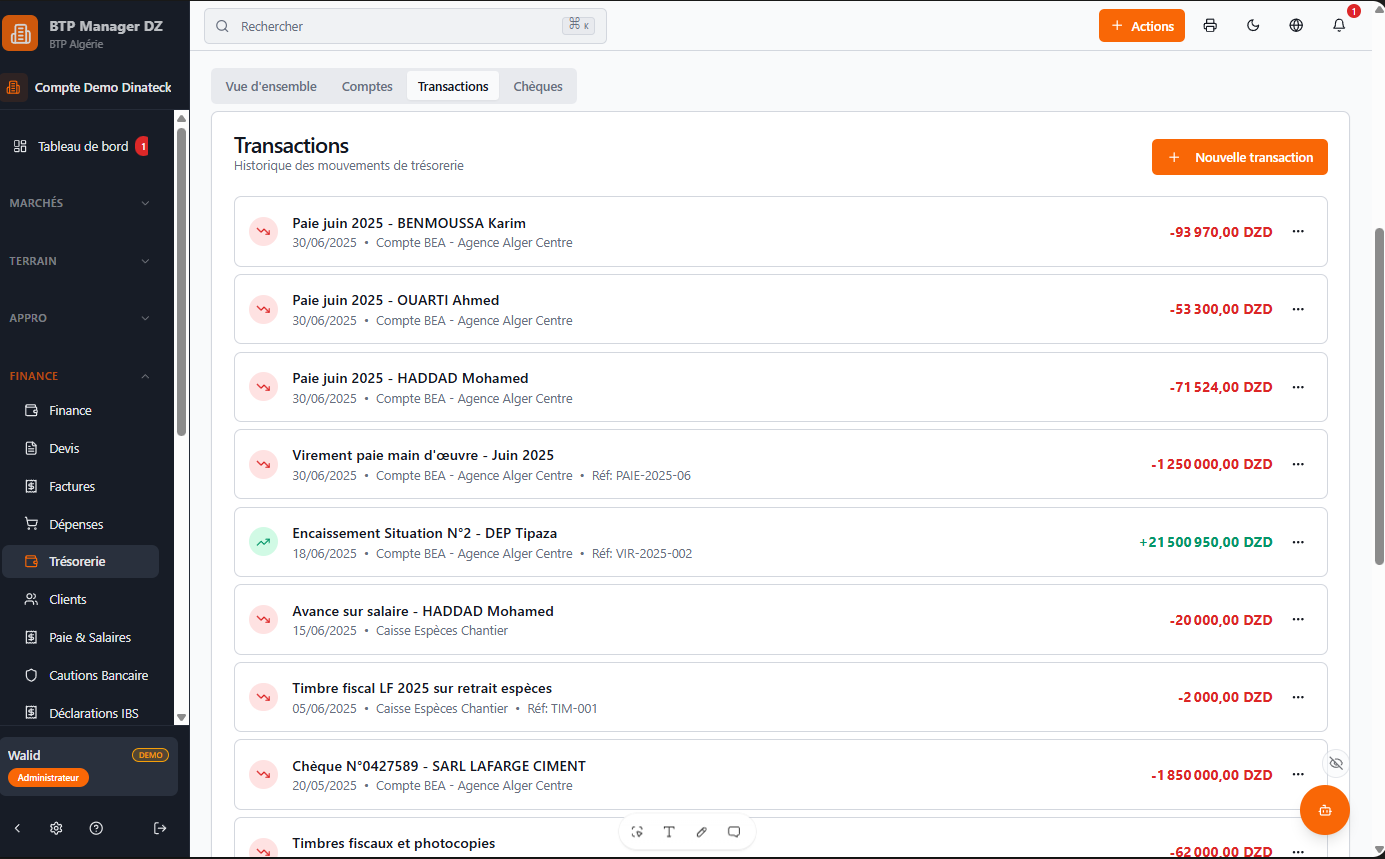Click the sidebar scrollbar down arrow

point(181,717)
